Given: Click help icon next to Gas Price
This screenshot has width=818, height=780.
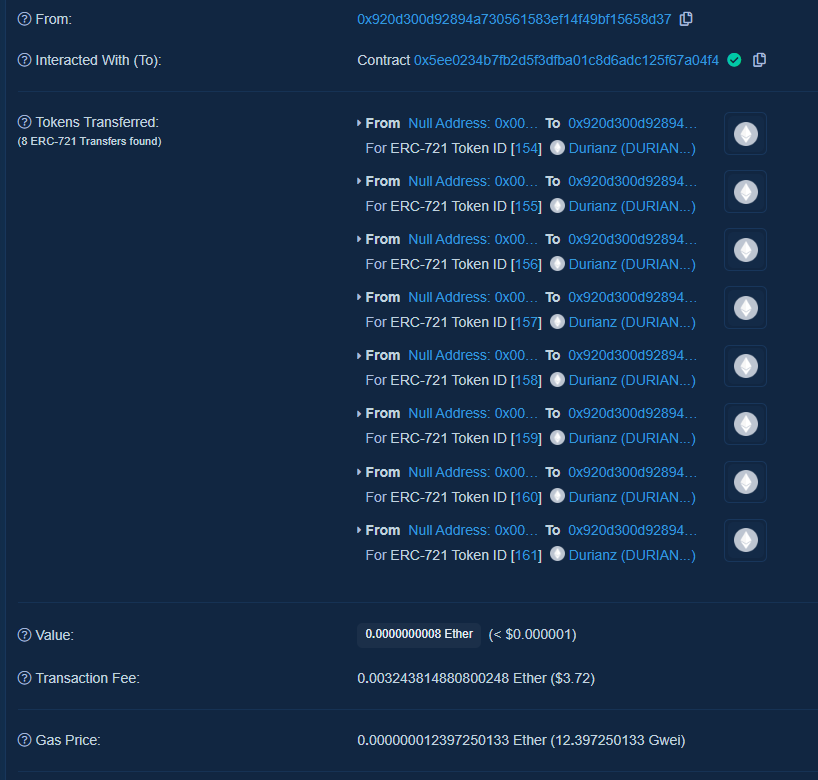Looking at the screenshot, I should coord(25,740).
